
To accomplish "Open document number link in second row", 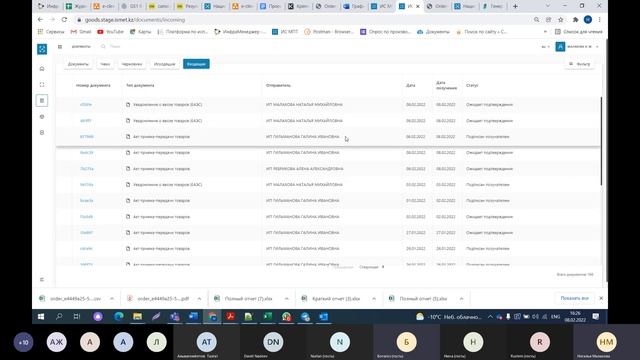I will coord(86,121).
